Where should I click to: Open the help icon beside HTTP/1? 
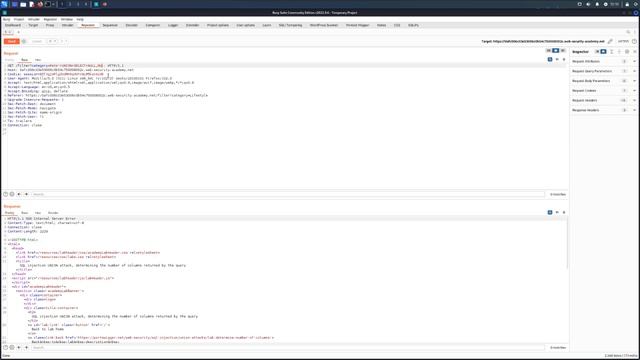pos(634,41)
